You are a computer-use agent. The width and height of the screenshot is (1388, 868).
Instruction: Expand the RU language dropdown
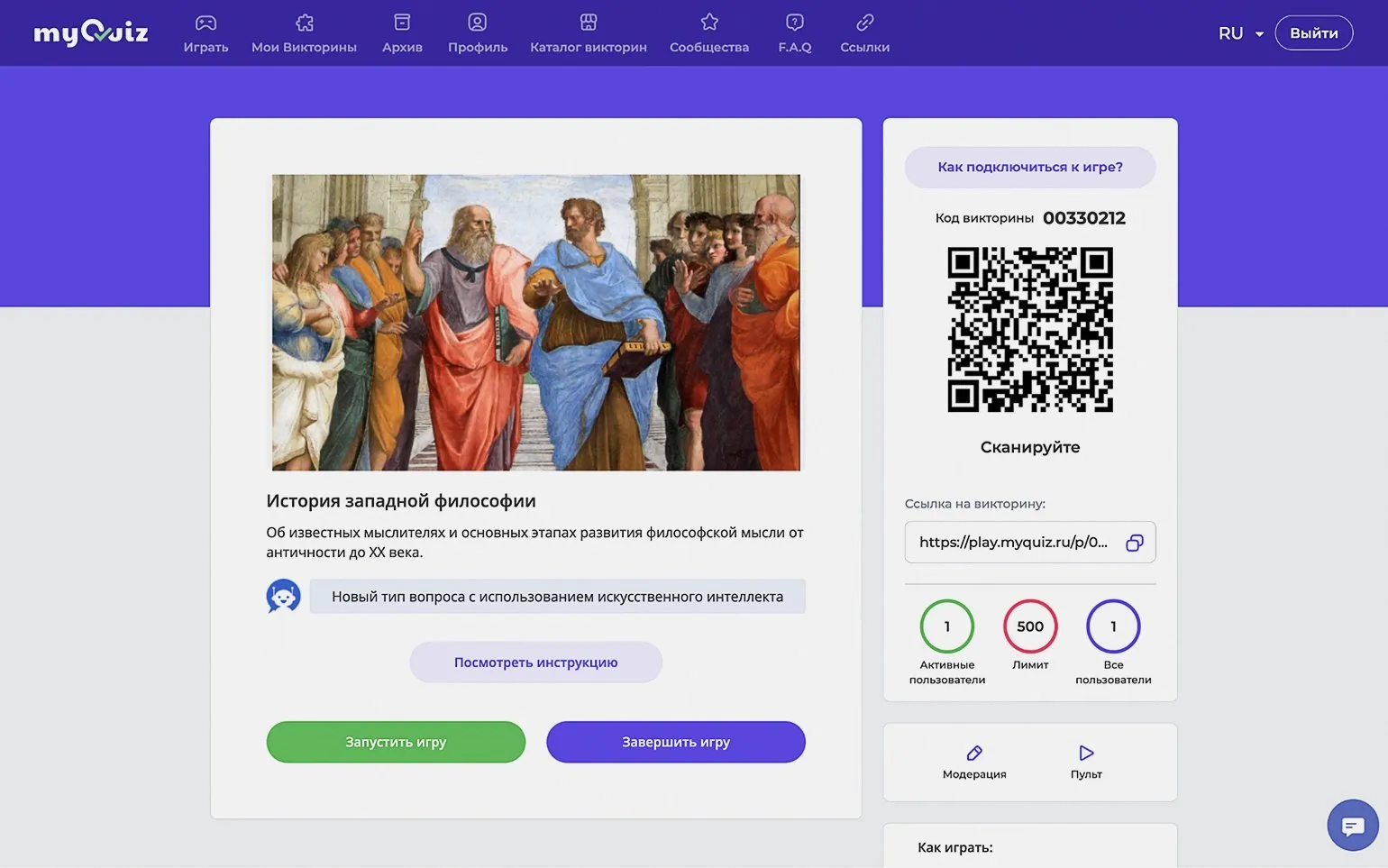tap(1240, 33)
